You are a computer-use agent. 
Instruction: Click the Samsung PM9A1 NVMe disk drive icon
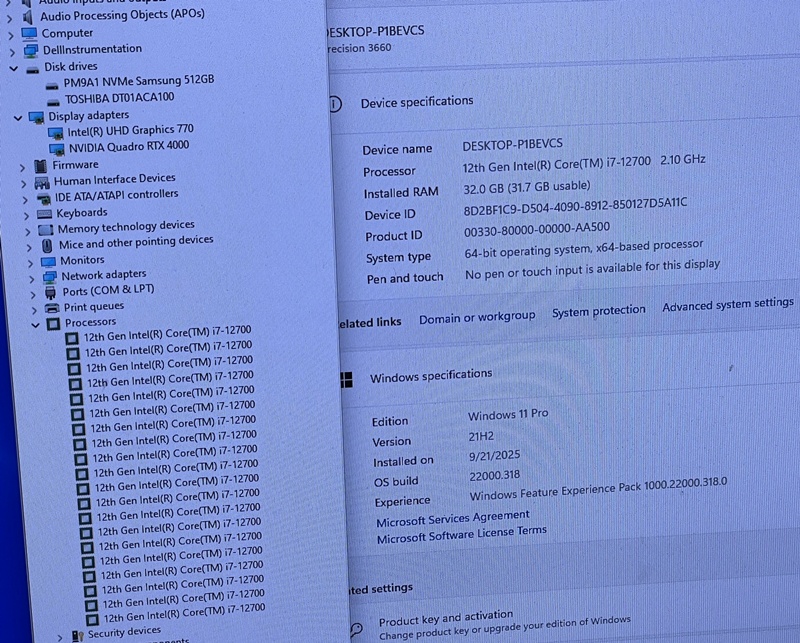click(x=52, y=82)
